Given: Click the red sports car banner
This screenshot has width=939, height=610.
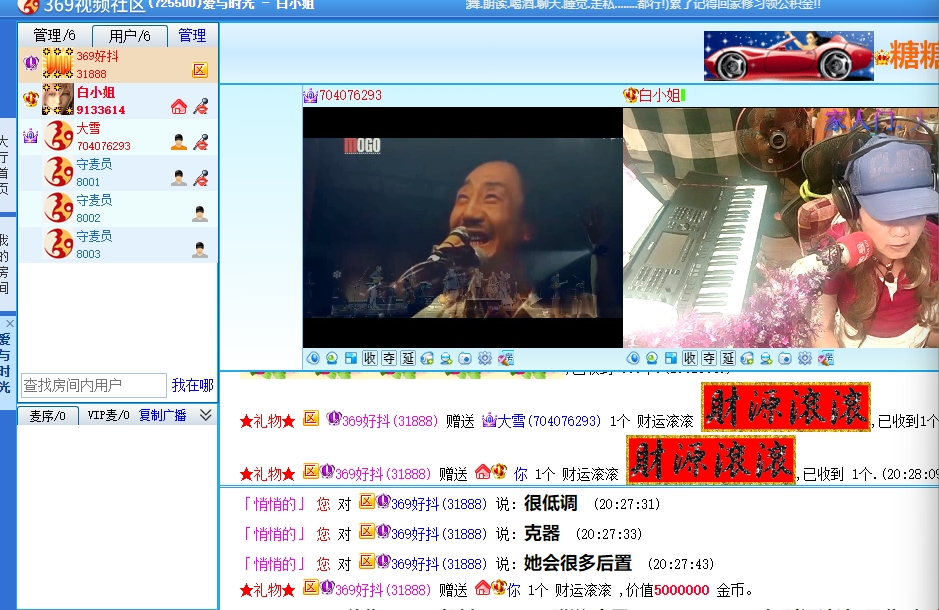Looking at the screenshot, I should (x=789, y=56).
